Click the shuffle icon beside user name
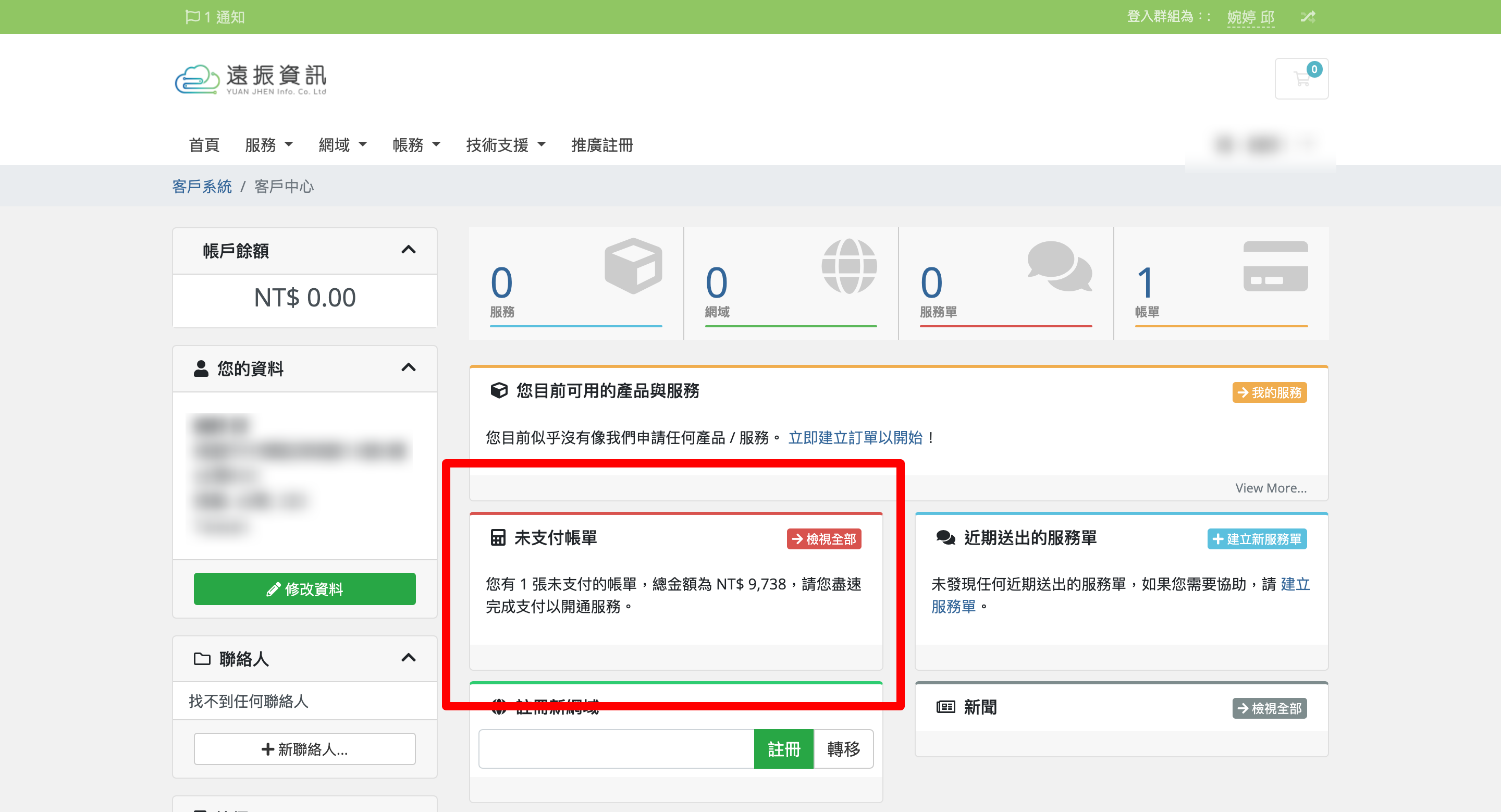Image resolution: width=1501 pixels, height=812 pixels. 1307,17
